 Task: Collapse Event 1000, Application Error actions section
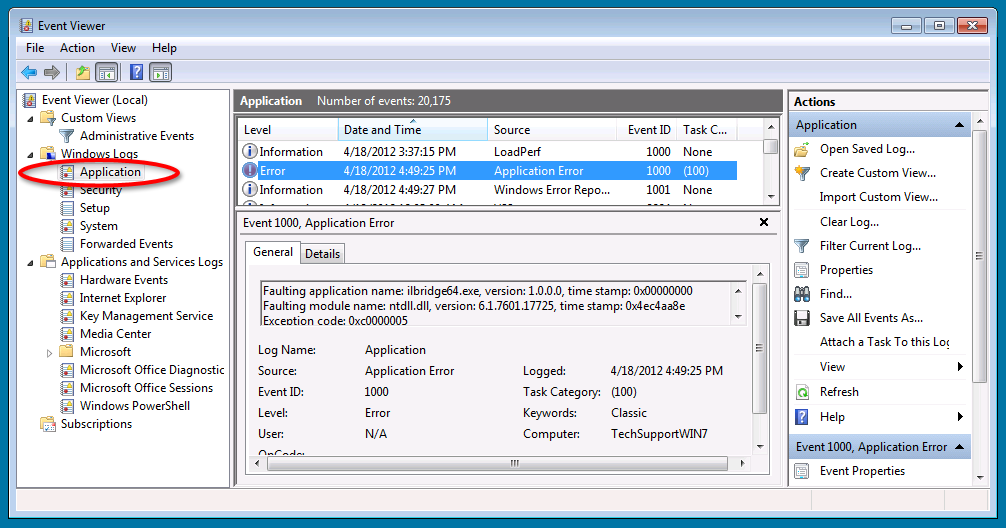coord(959,447)
